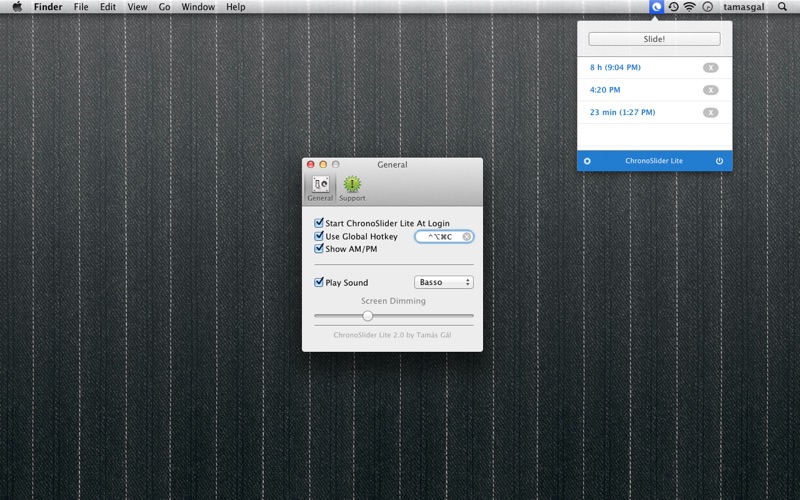Disable Start ChronoSlider Lite At Login

click(319, 223)
